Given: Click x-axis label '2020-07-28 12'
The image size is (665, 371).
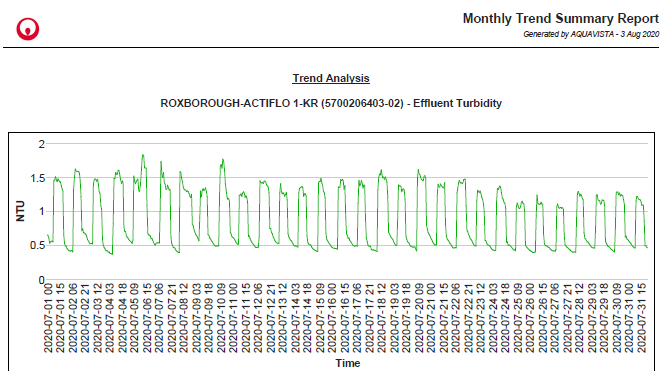Looking at the screenshot, I should (x=580, y=318).
